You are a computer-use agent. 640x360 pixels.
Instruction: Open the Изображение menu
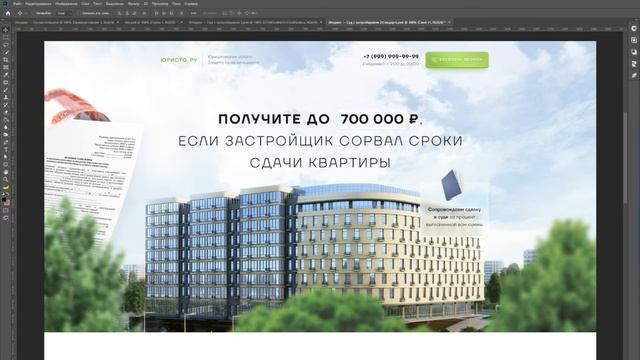66,3
